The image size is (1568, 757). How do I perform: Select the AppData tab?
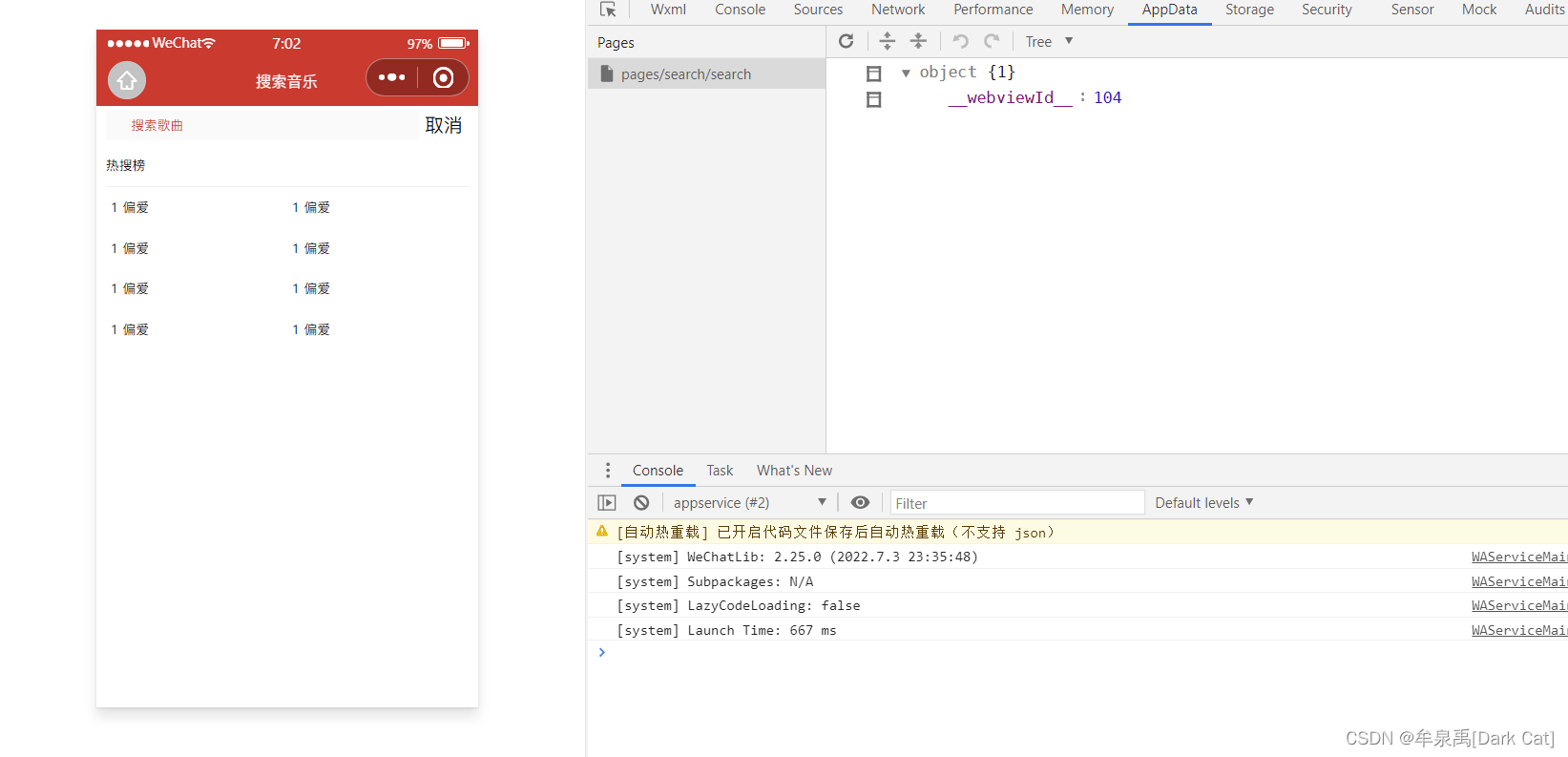1169,10
